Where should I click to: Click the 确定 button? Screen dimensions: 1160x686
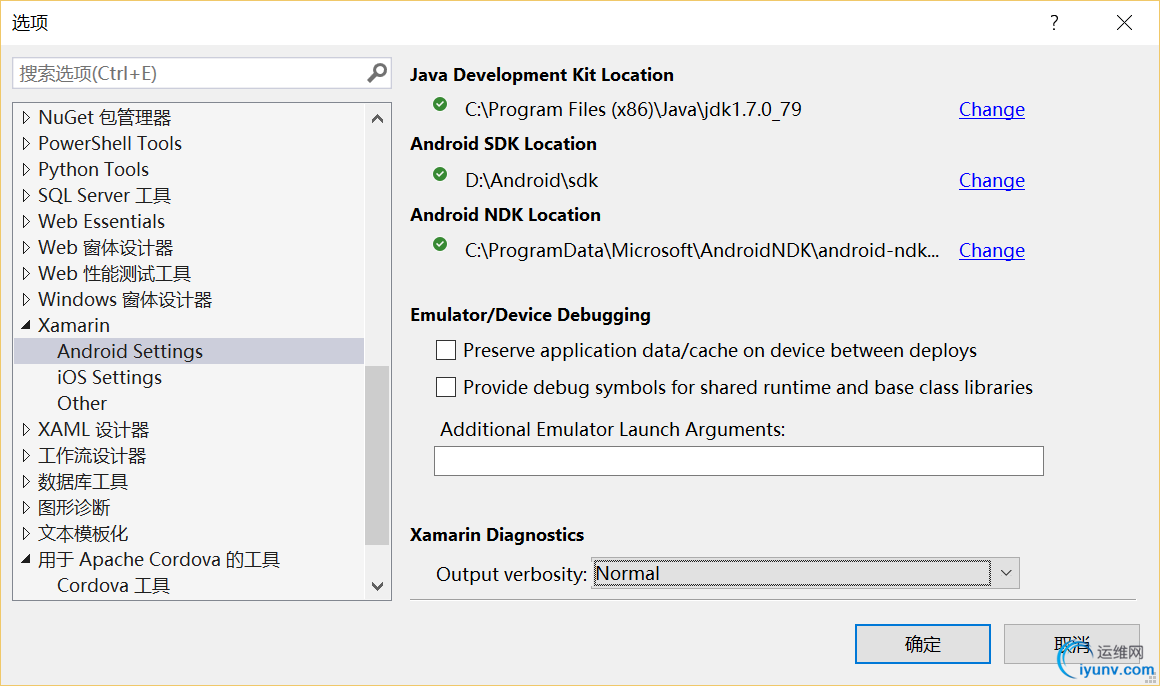[923, 644]
